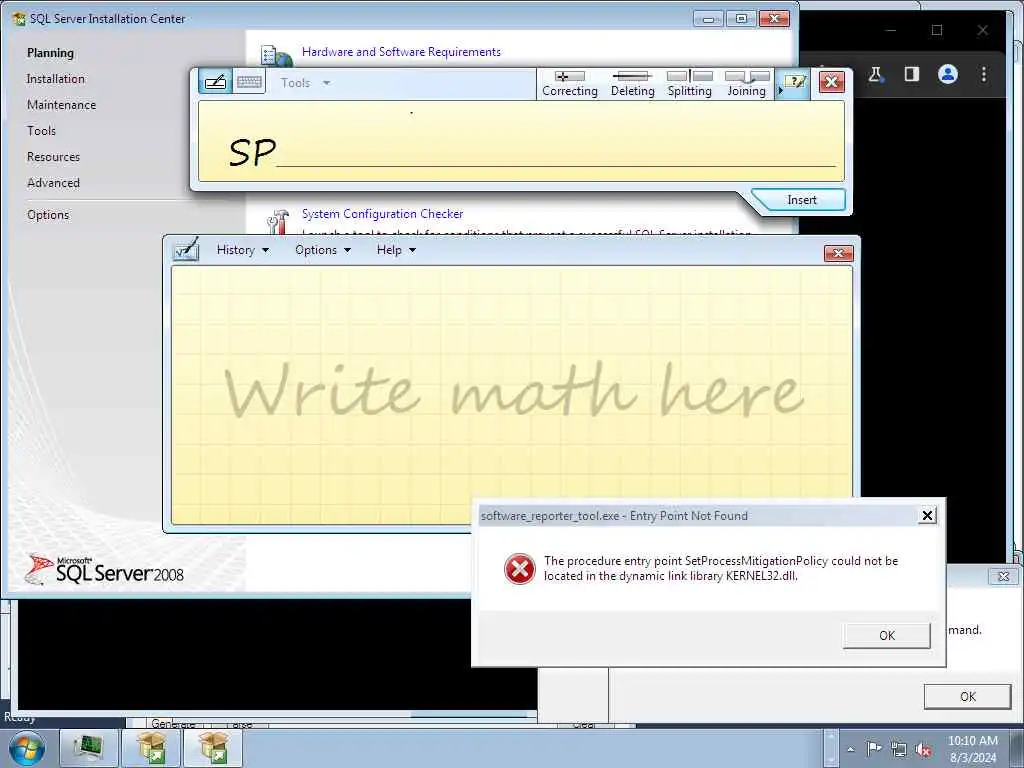Select Options in the left navigation

coord(48,215)
